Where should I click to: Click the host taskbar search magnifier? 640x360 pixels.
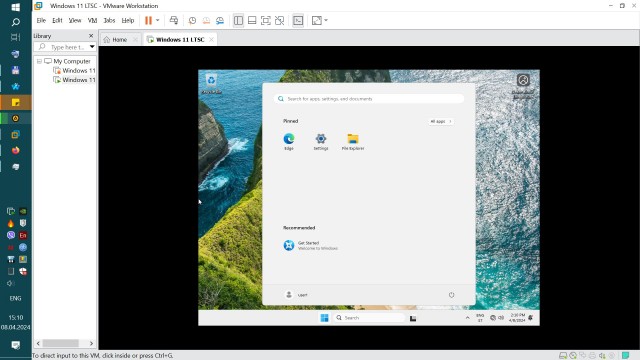click(16, 22)
